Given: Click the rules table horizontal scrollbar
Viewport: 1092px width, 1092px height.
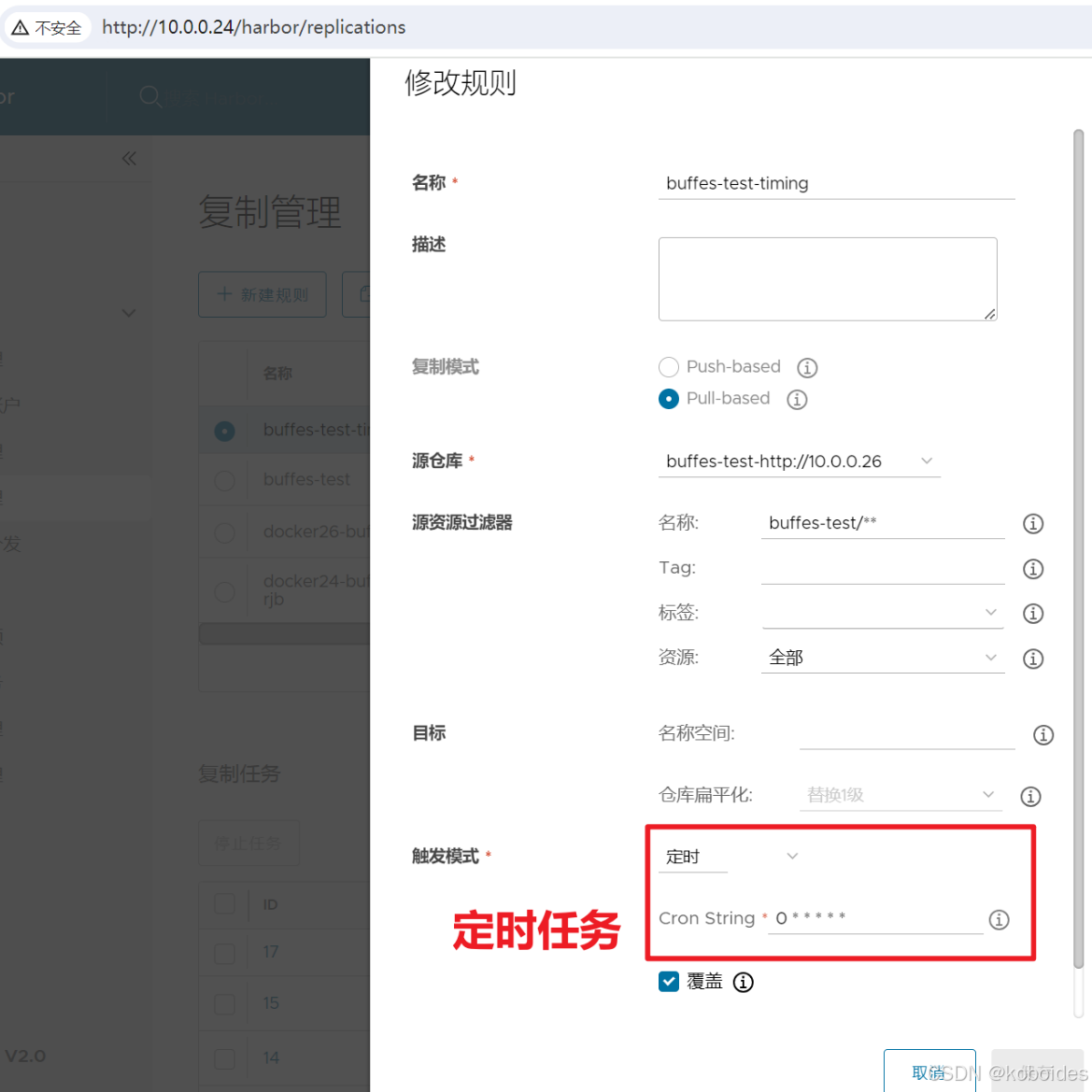Looking at the screenshot, I should (284, 633).
